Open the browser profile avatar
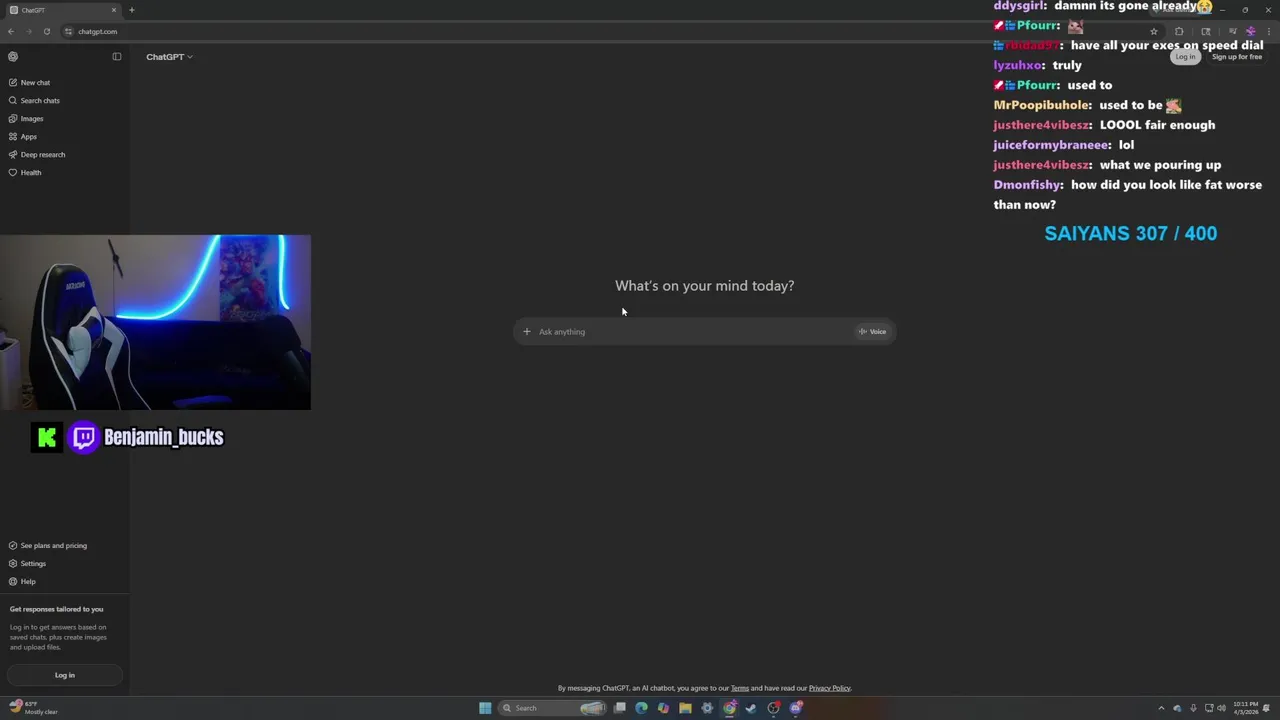This screenshot has height=720, width=1280. [x=1250, y=31]
